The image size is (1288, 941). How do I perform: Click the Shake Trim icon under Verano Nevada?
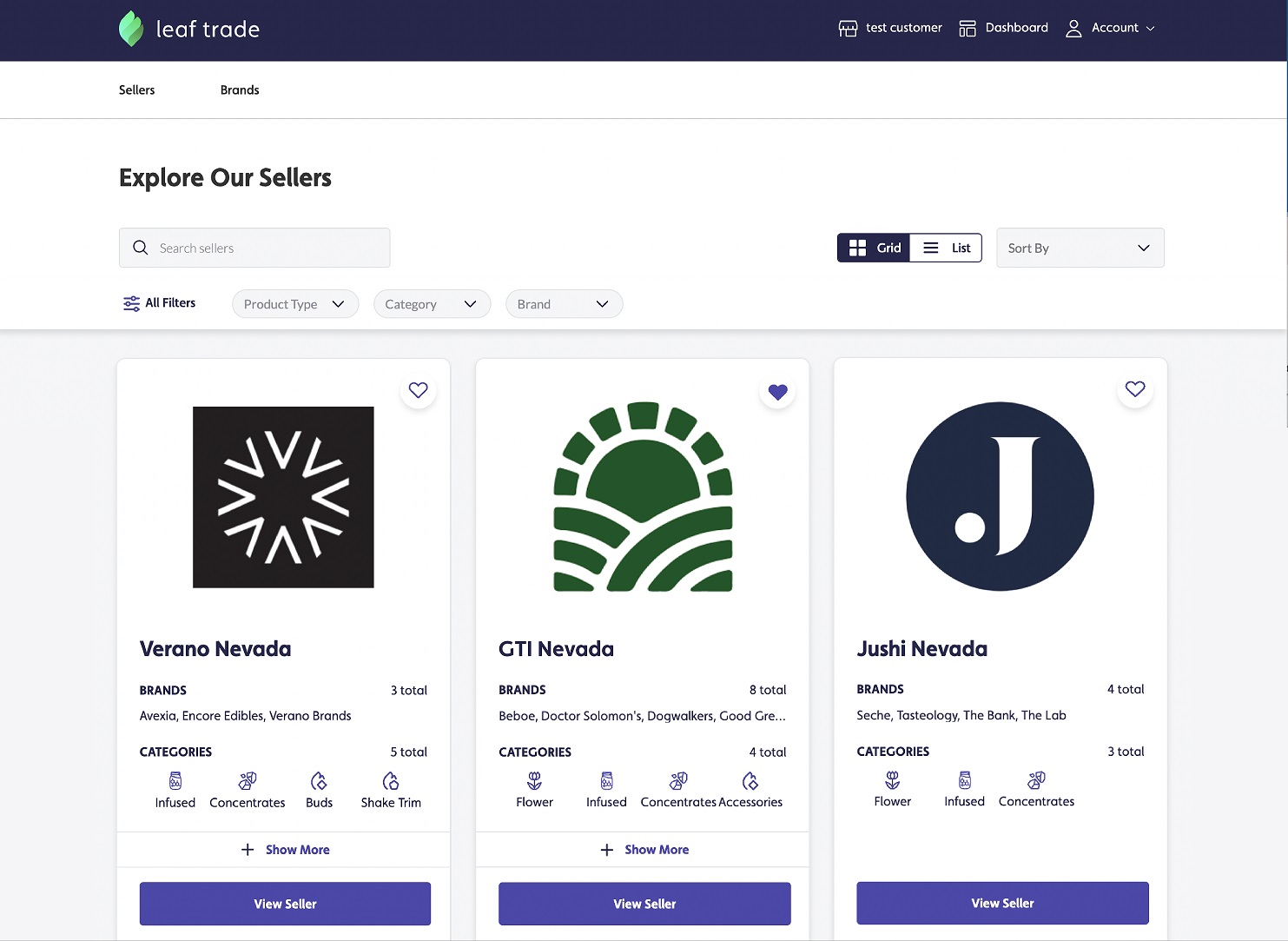click(390, 782)
